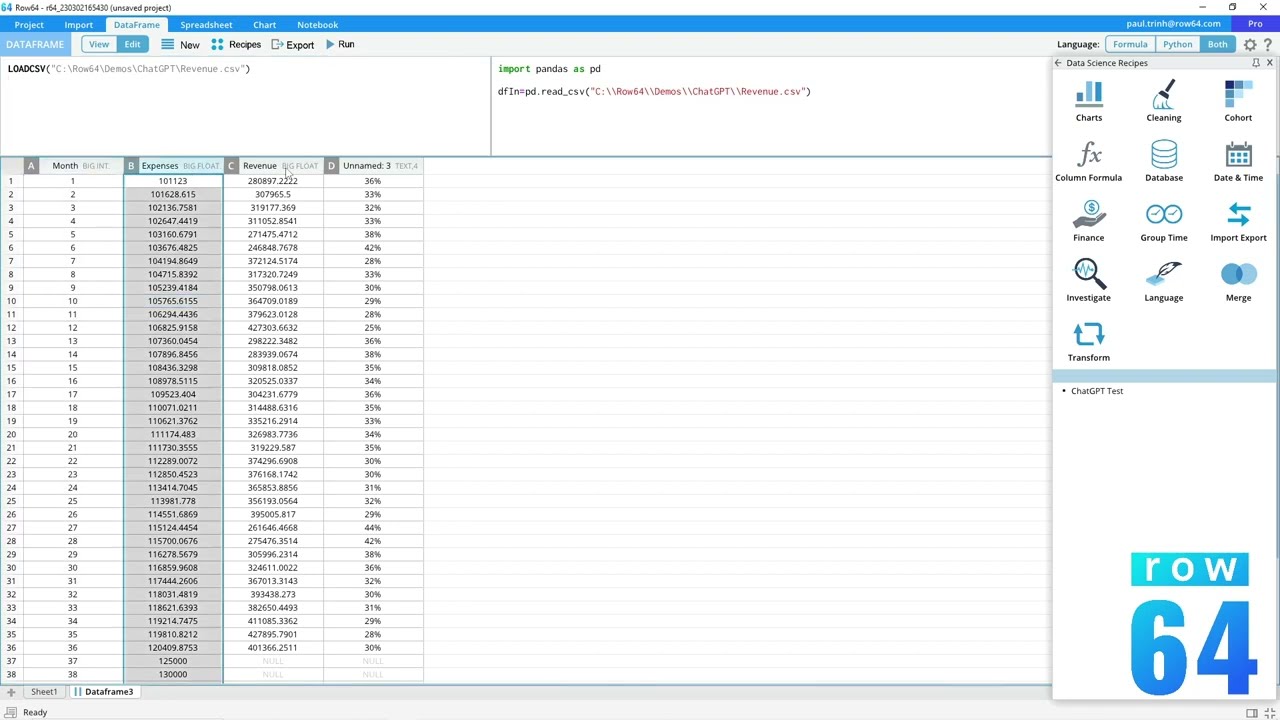Viewport: 1280px width, 720px height.
Task: Select the Expenses column header
Action: click(x=173, y=166)
